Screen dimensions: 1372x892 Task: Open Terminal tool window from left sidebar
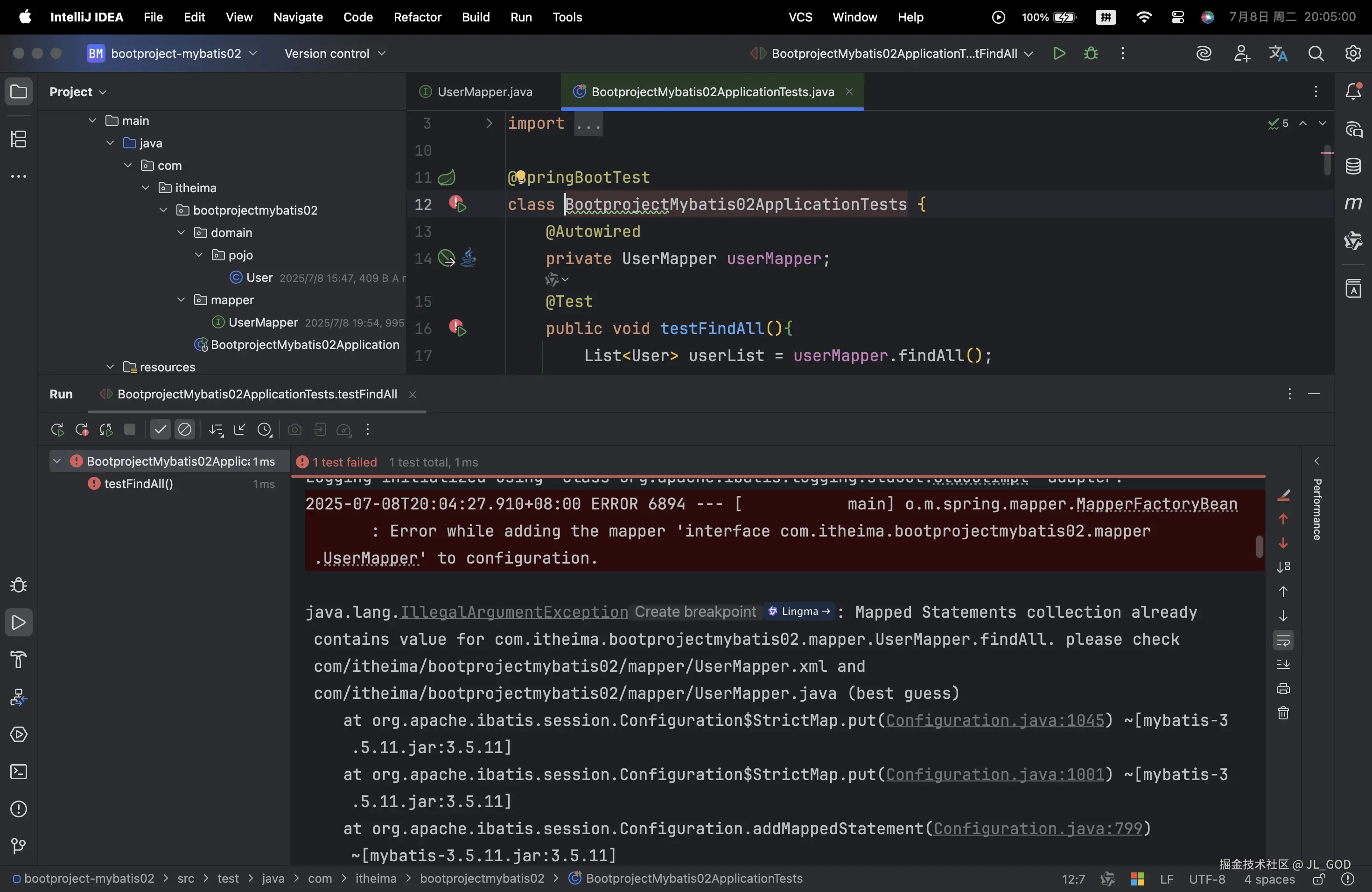click(x=19, y=772)
